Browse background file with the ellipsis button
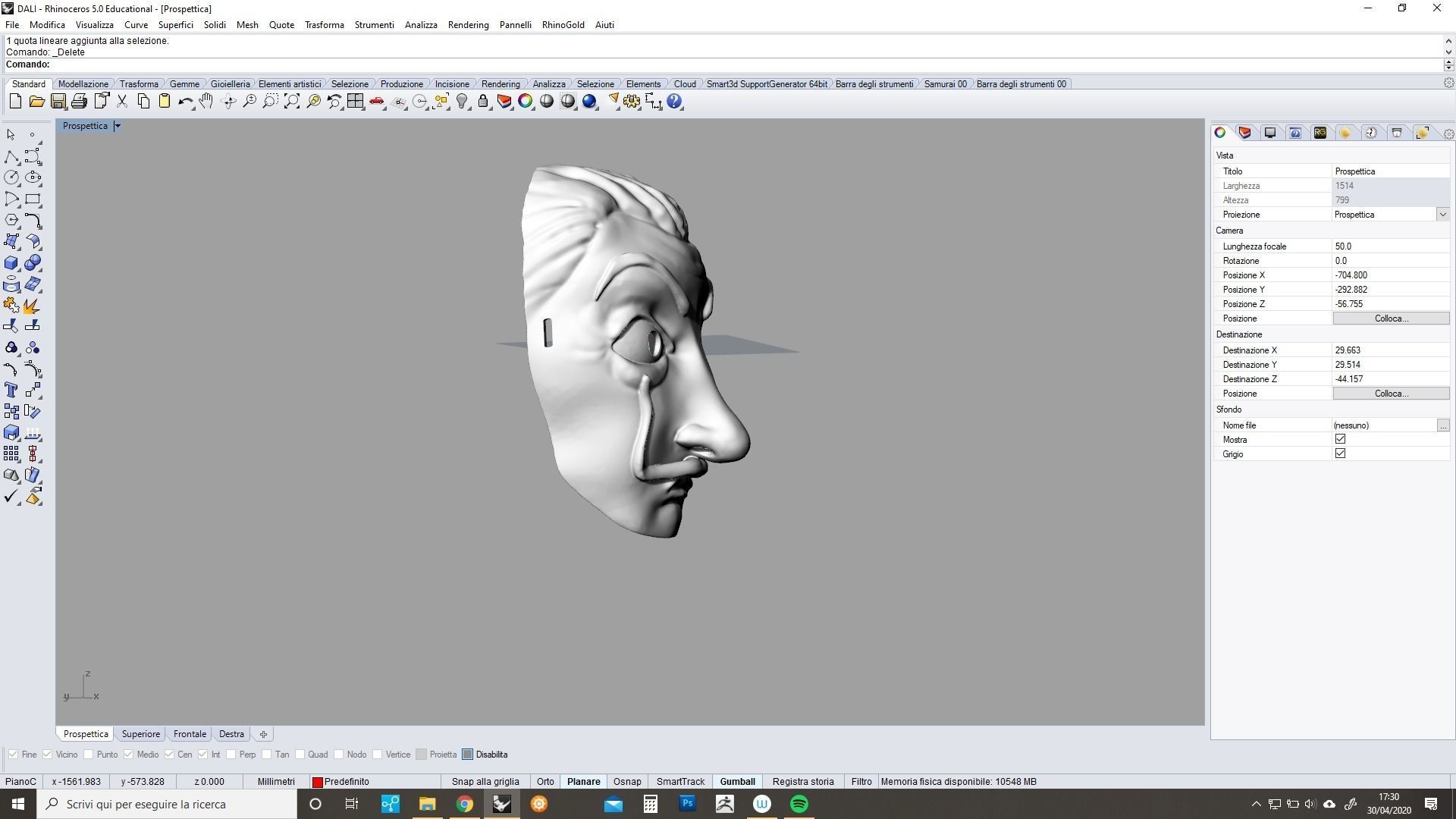The width and height of the screenshot is (1456, 819). [1442, 425]
